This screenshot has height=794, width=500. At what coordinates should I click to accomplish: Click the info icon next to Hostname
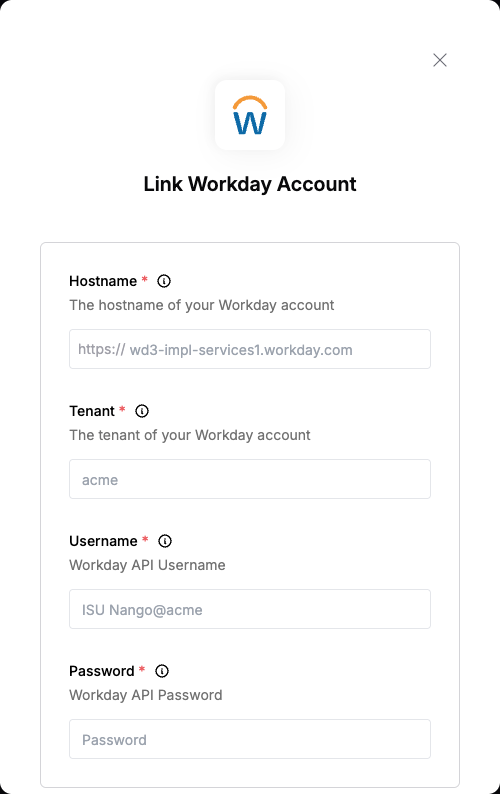[x=164, y=281]
